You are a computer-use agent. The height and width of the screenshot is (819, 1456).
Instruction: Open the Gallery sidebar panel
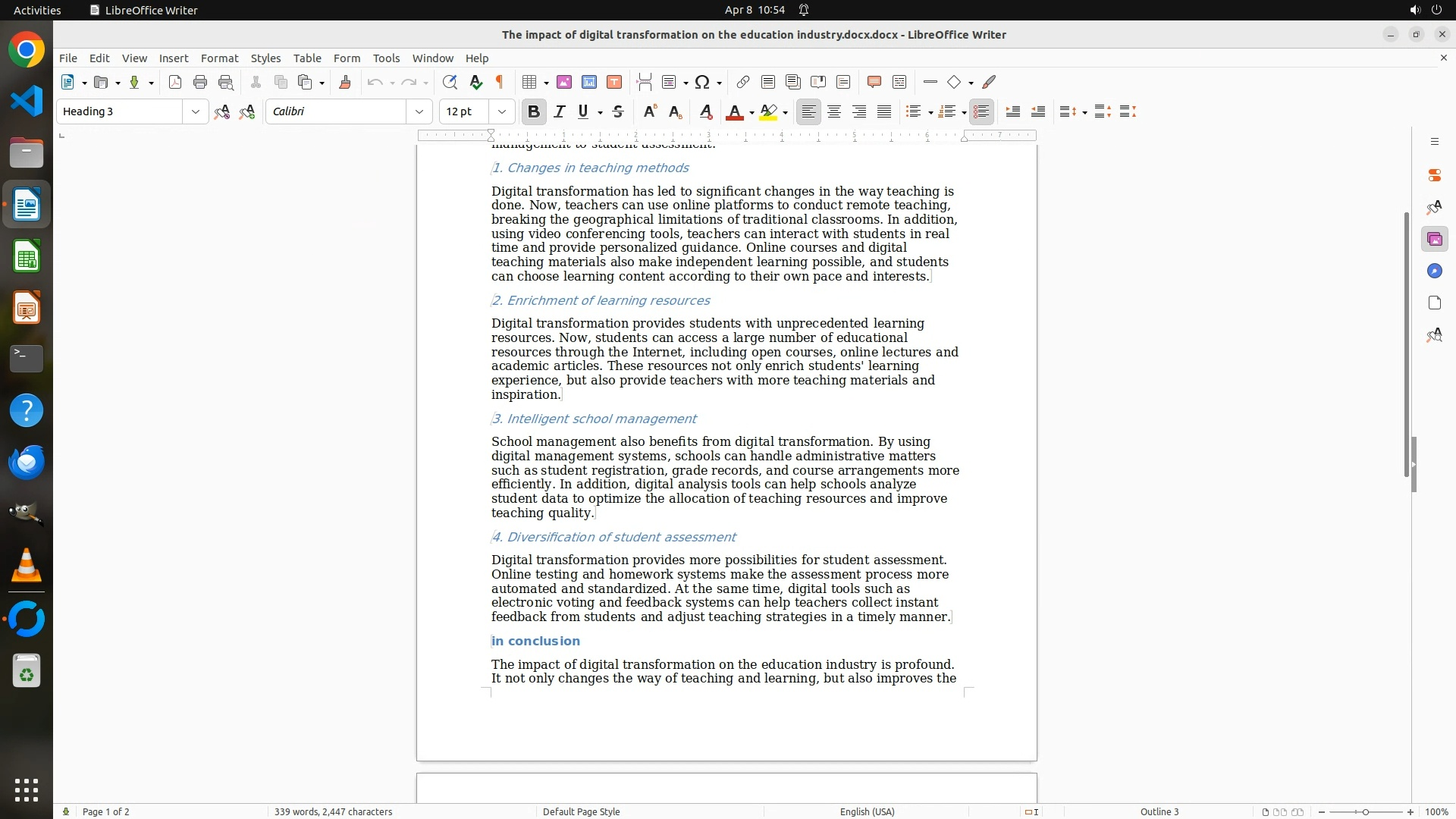pyautogui.click(x=1434, y=240)
